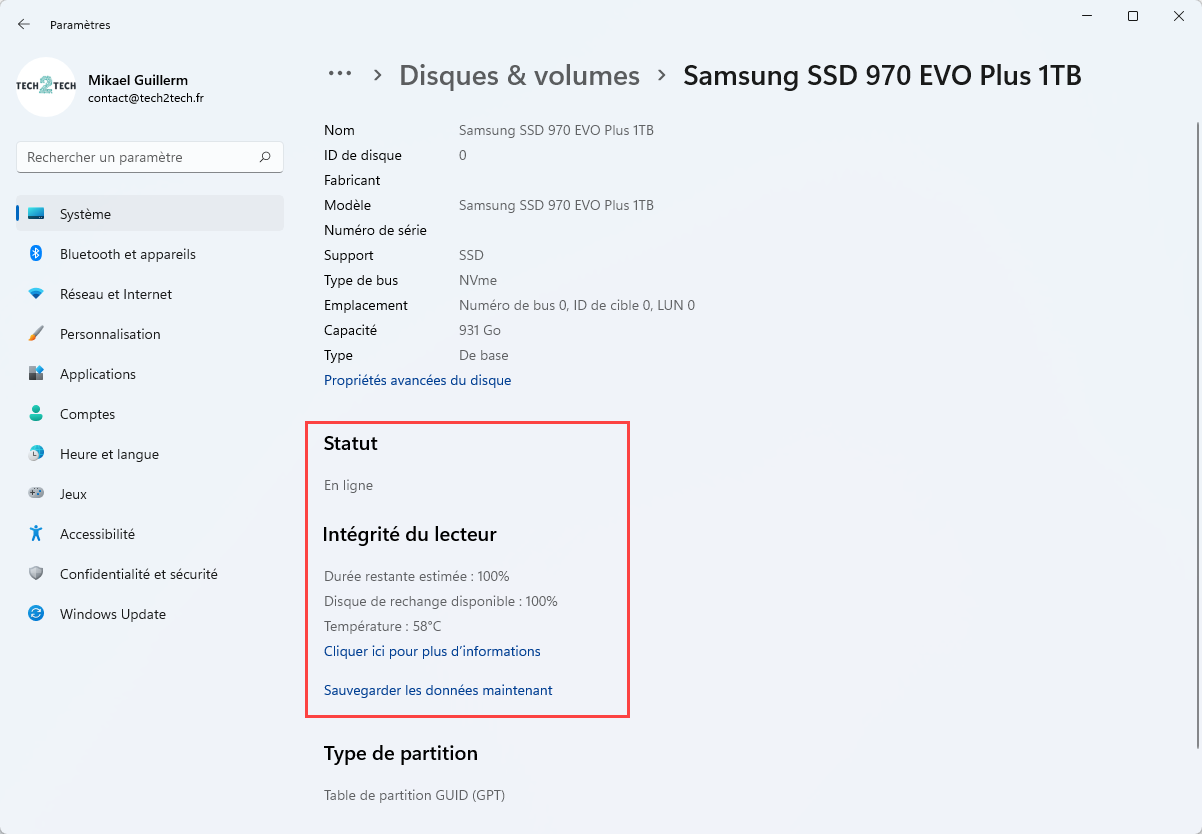Image resolution: width=1202 pixels, height=834 pixels.
Task: Click the Type value De base
Action: 484,355
